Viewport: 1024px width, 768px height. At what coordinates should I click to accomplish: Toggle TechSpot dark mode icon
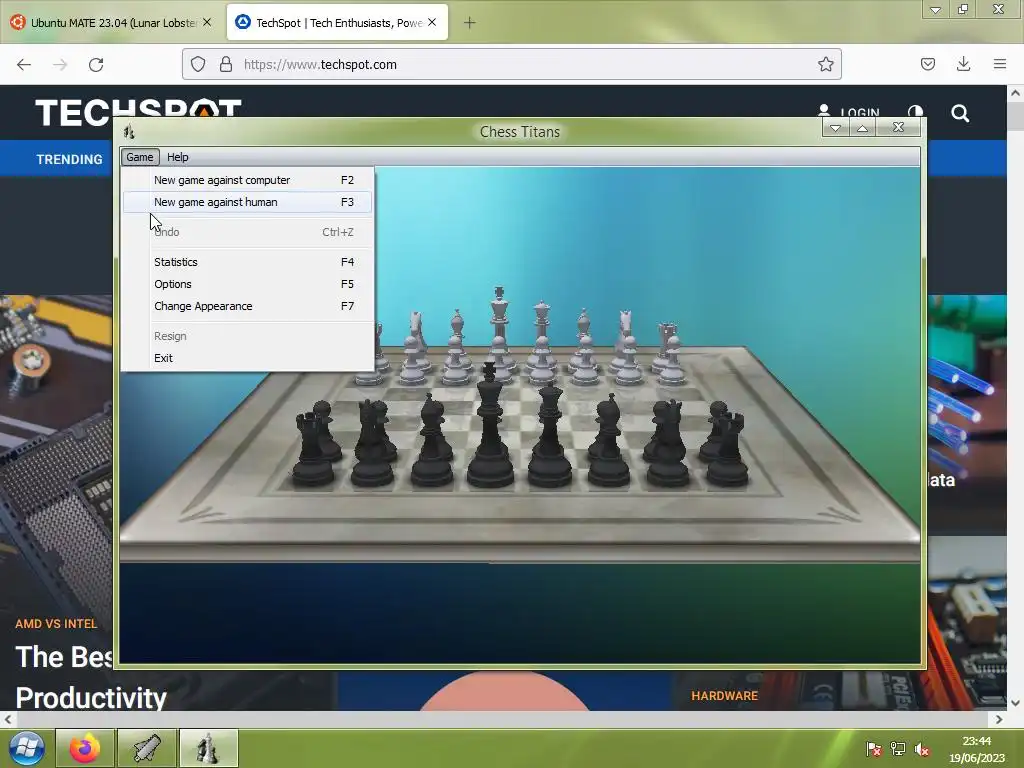pos(916,112)
